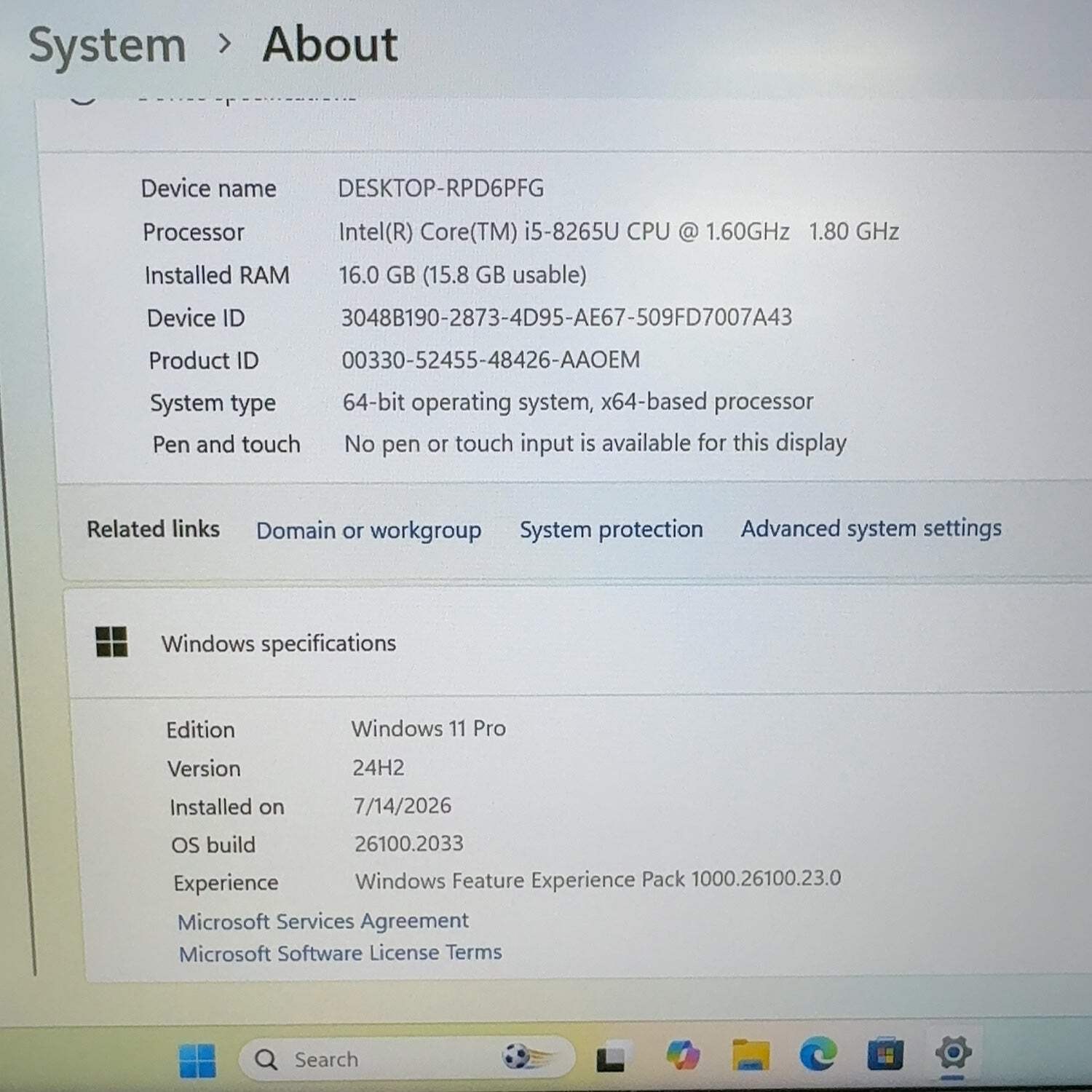Select installed RAM value 16.0 GB
Screen dimensions: 1092x1092
point(462,274)
